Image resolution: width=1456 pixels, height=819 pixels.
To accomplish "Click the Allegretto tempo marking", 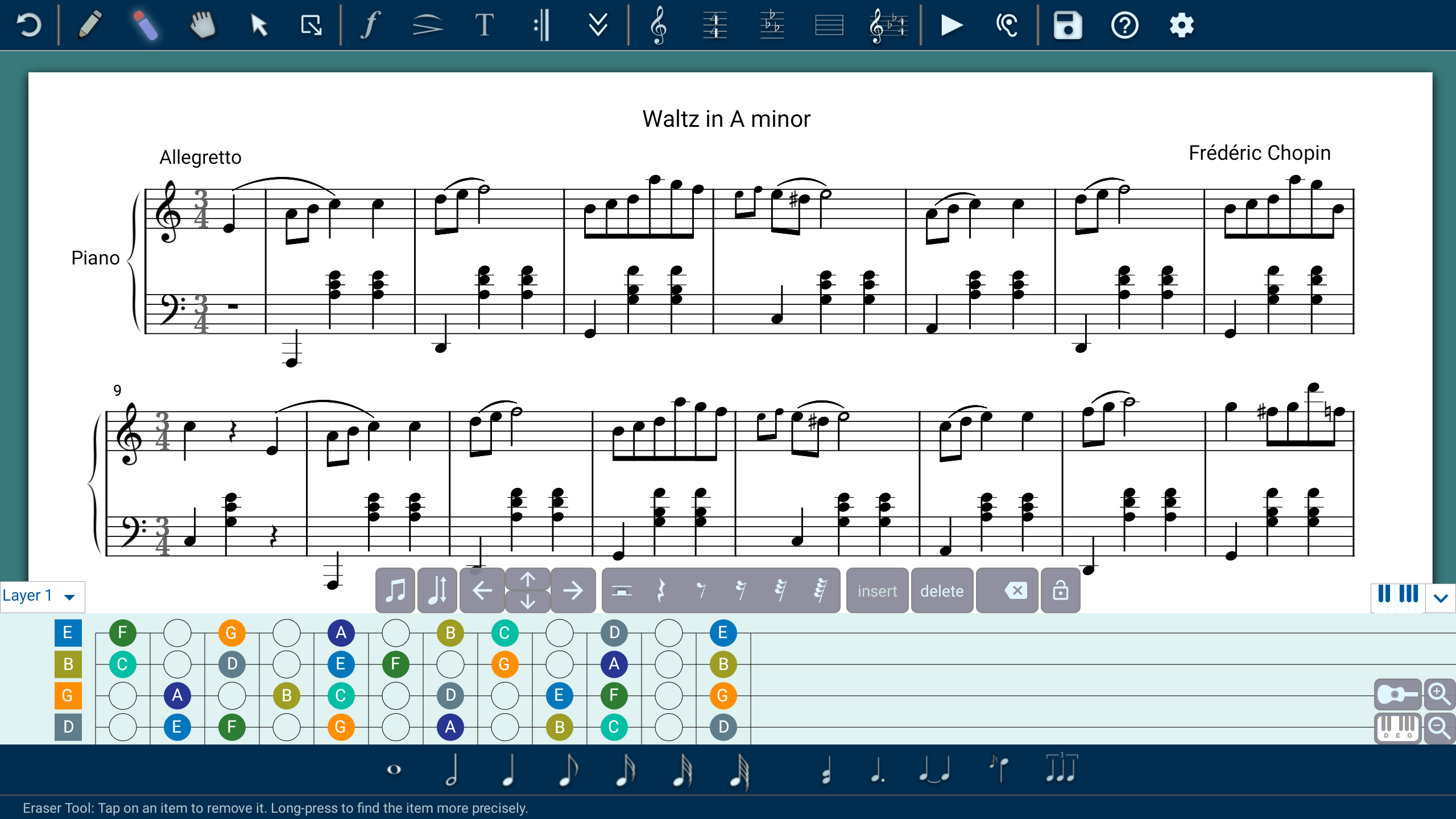I will 200,157.
